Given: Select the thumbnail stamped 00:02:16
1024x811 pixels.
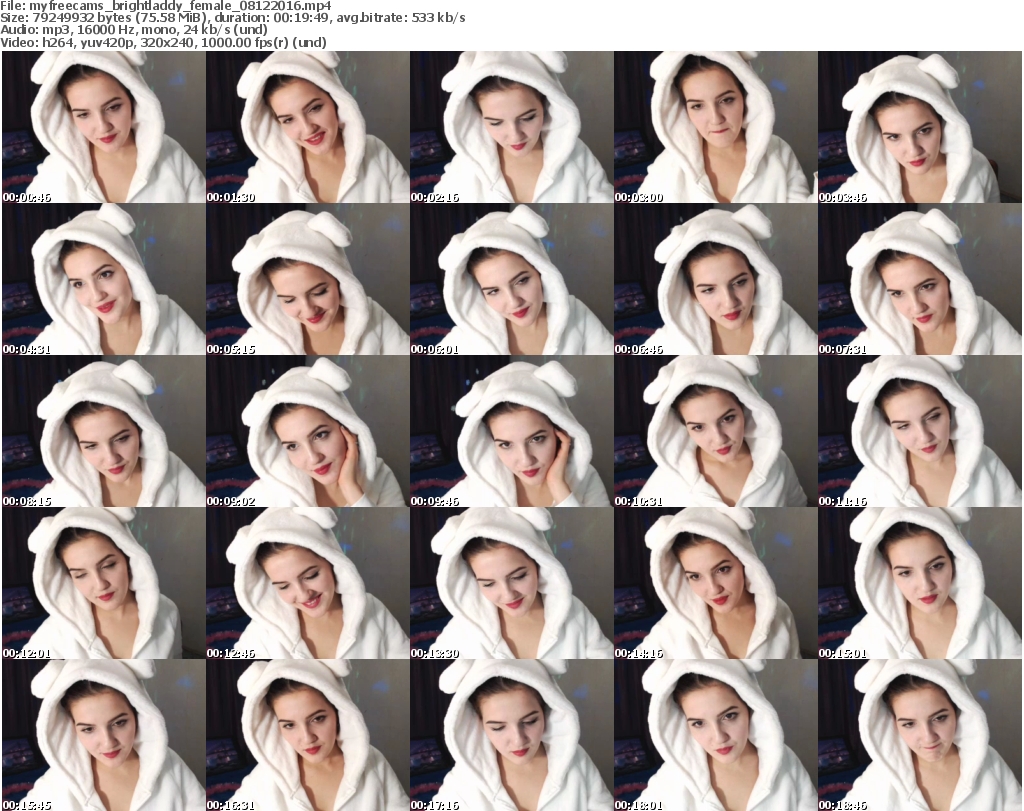Looking at the screenshot, I should point(511,127).
